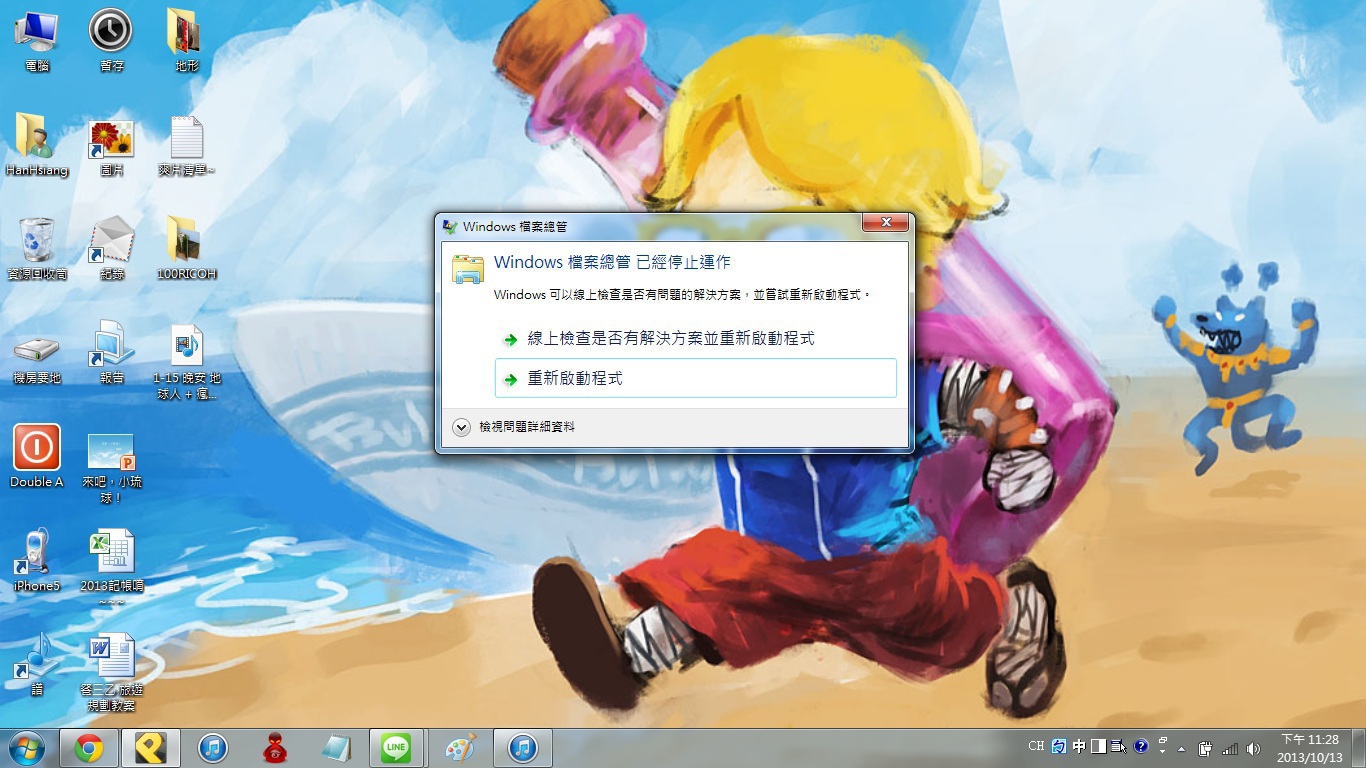Image resolution: width=1366 pixels, height=768 pixels.
Task: Open the 來吧，小琉球！ PowerPoint file
Action: click(111, 466)
